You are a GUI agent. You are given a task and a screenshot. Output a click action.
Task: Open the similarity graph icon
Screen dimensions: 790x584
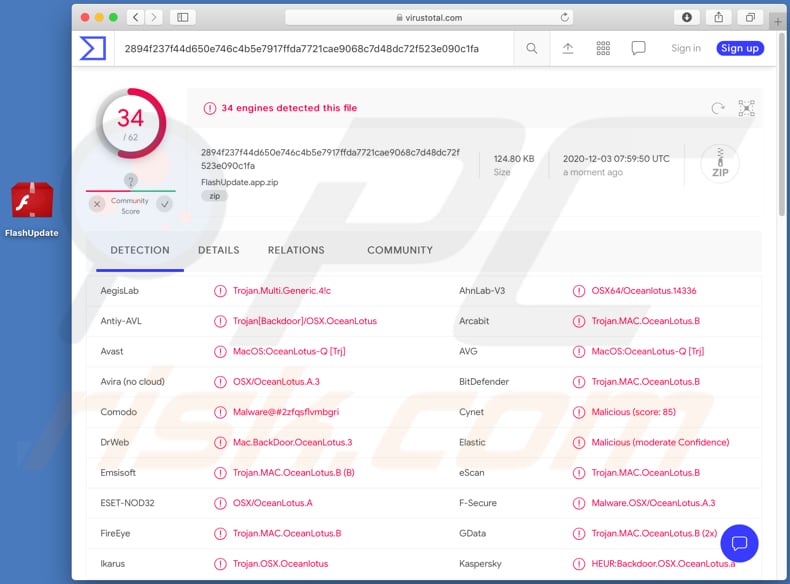pos(746,108)
